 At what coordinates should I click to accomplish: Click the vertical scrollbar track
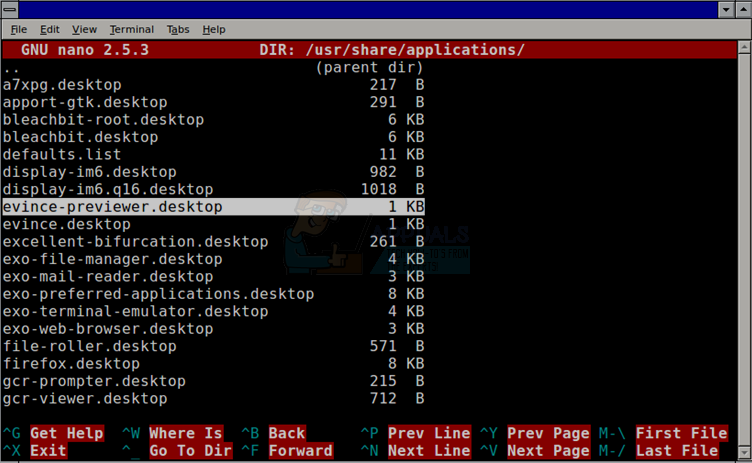coord(744,249)
